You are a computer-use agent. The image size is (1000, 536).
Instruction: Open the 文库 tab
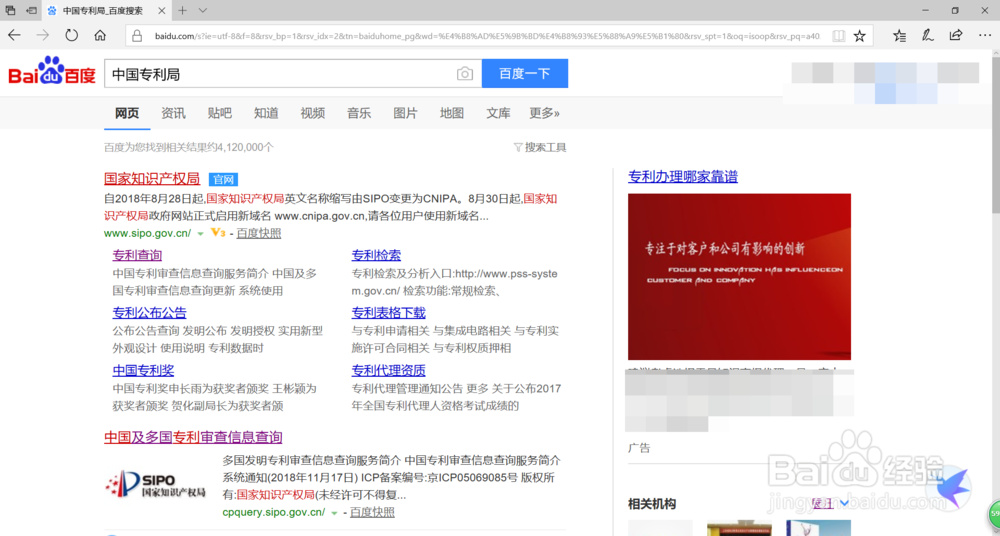click(x=498, y=113)
